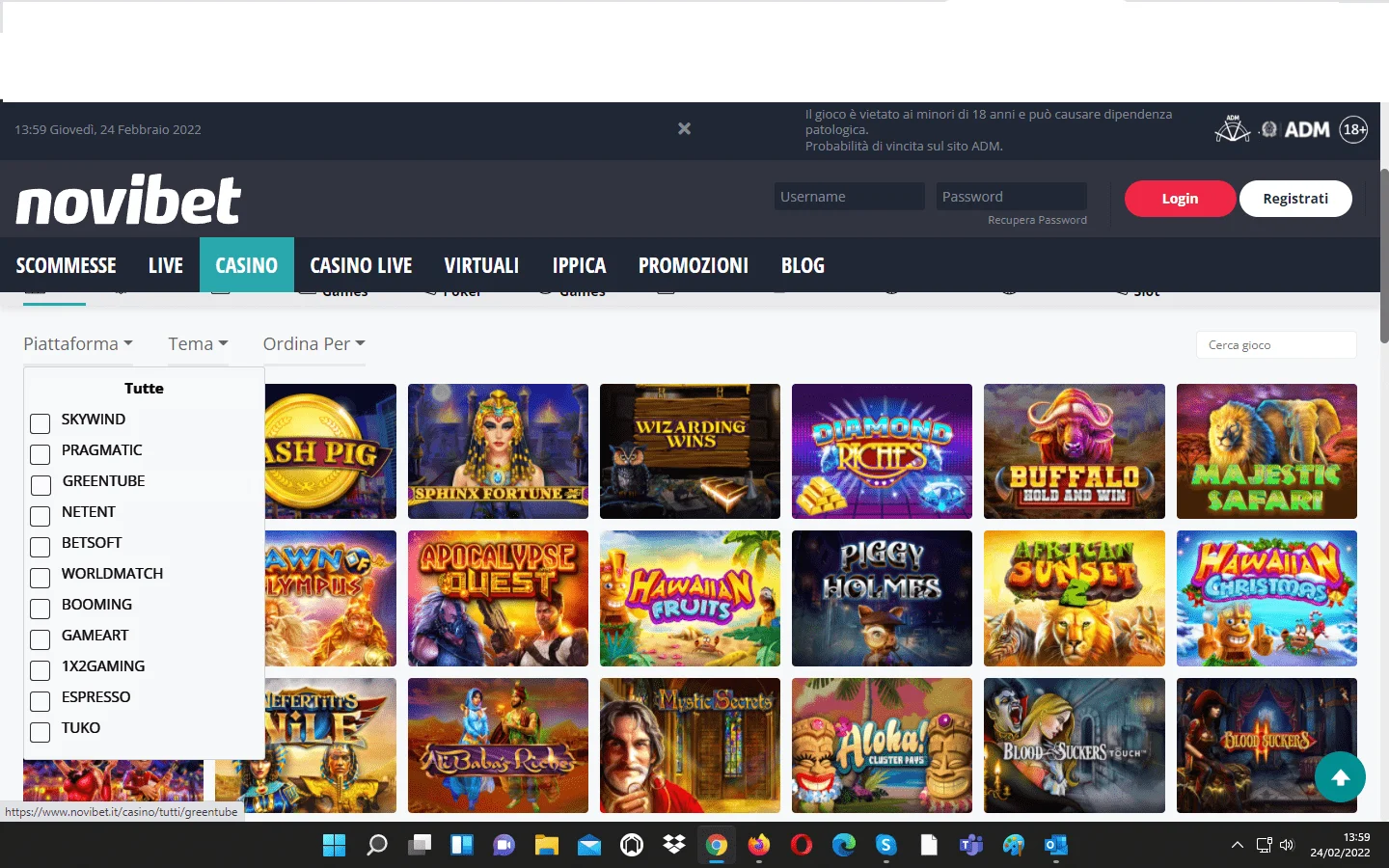Screen dimensions: 1389x868
Task: Focus the Password field
Action: coord(1012,197)
